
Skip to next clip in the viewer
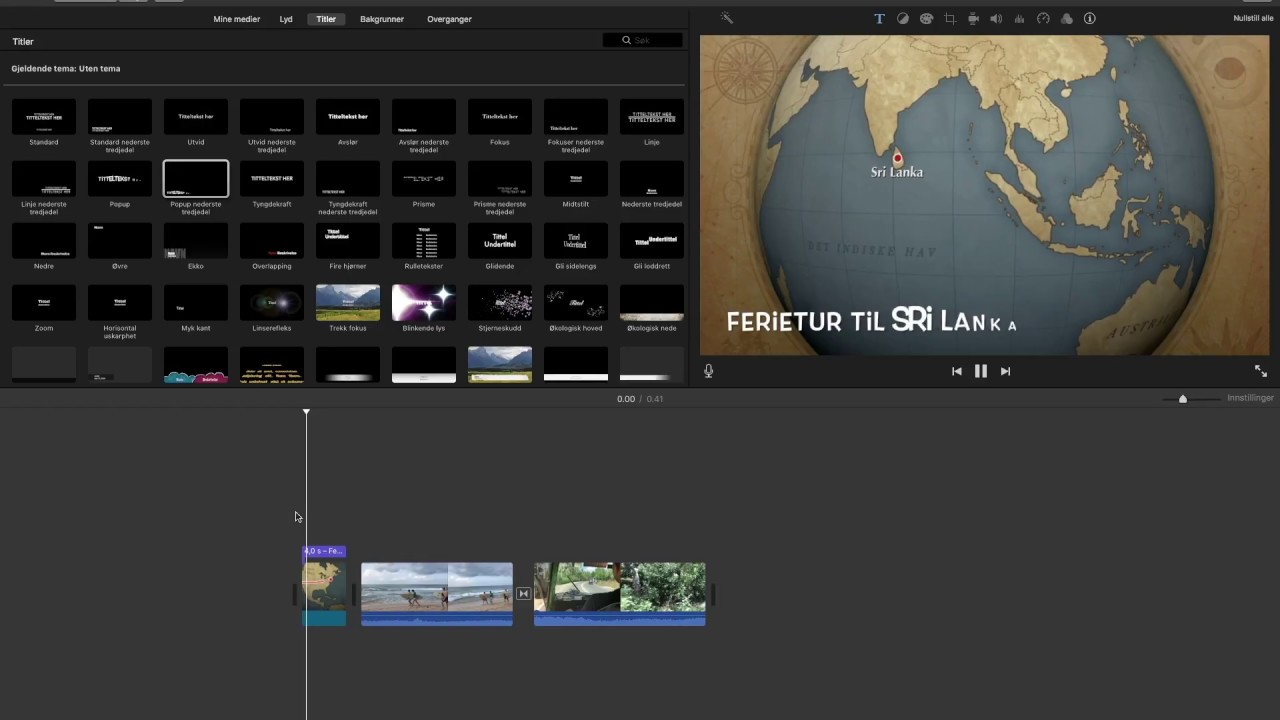click(1005, 371)
